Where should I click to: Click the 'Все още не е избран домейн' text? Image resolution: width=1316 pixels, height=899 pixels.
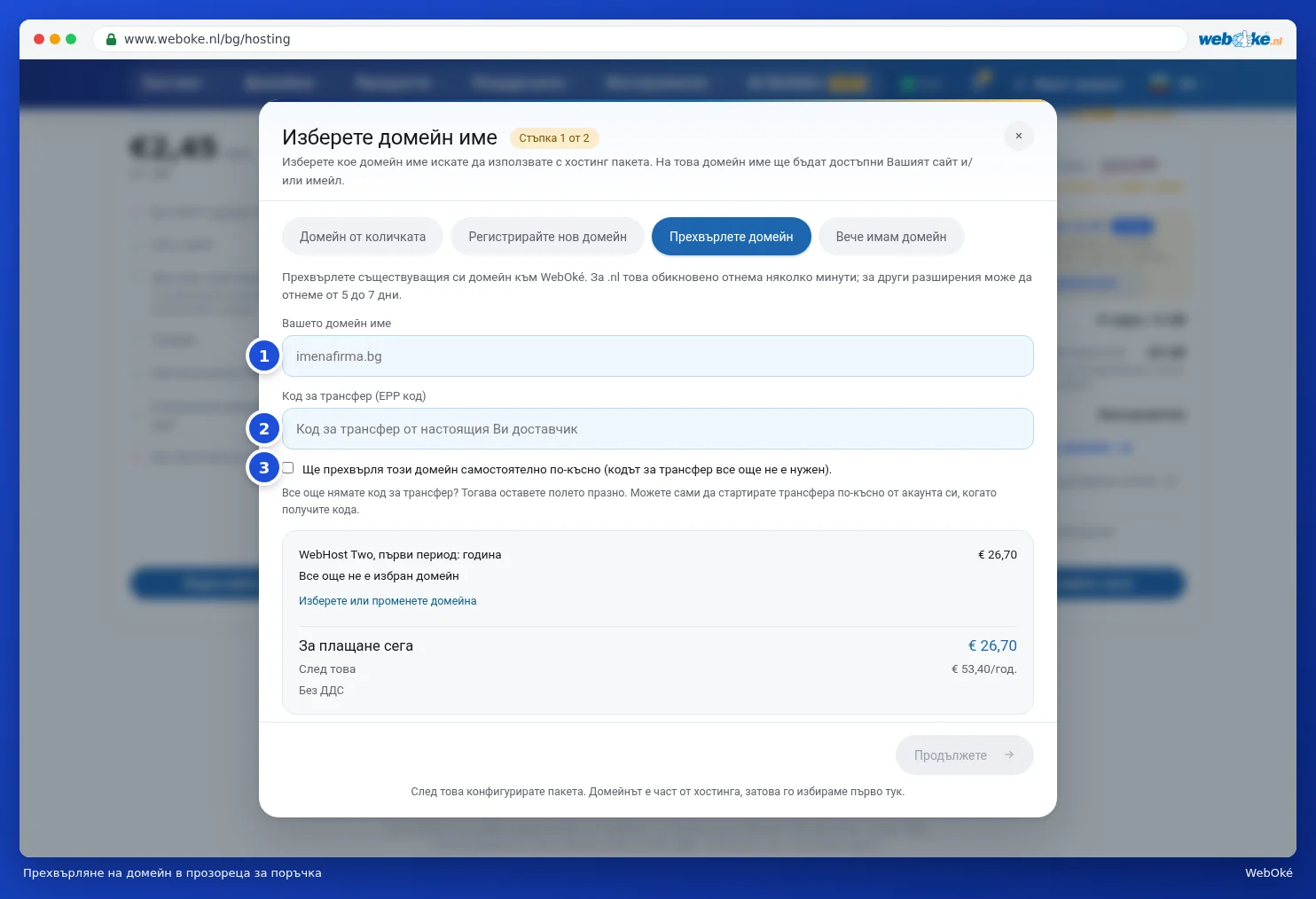[x=379, y=576]
